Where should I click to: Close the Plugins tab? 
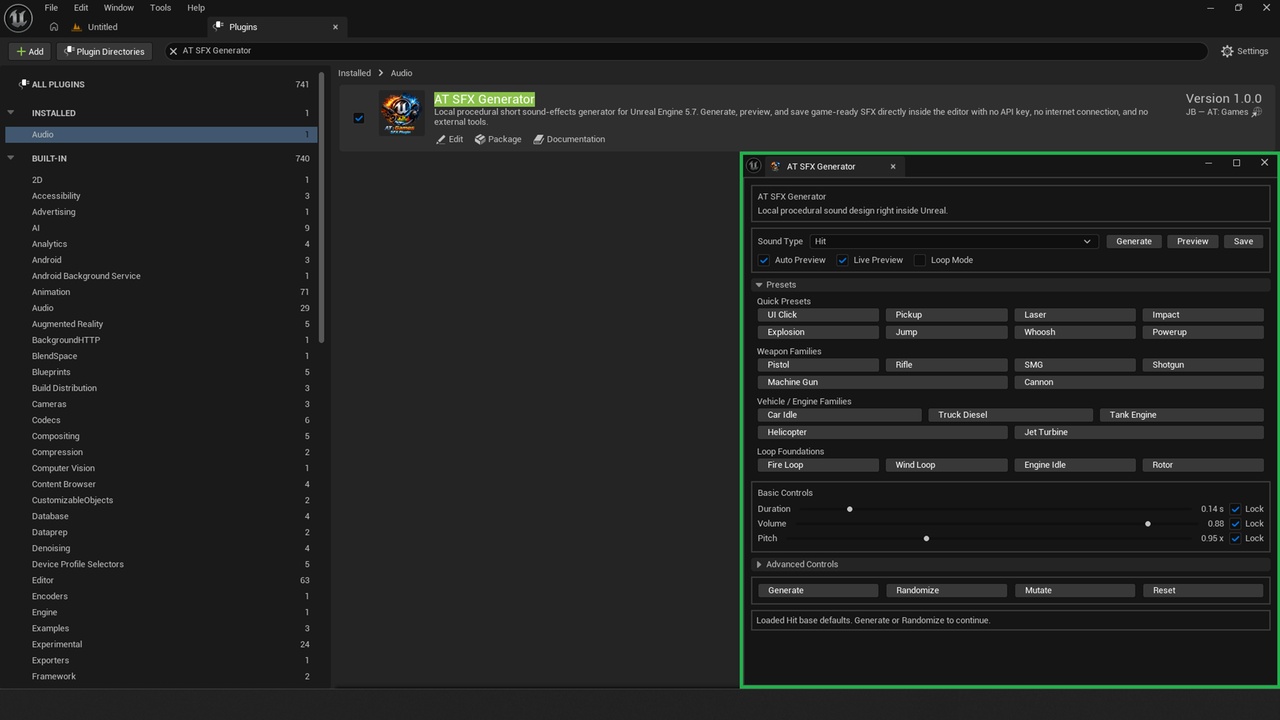point(335,27)
